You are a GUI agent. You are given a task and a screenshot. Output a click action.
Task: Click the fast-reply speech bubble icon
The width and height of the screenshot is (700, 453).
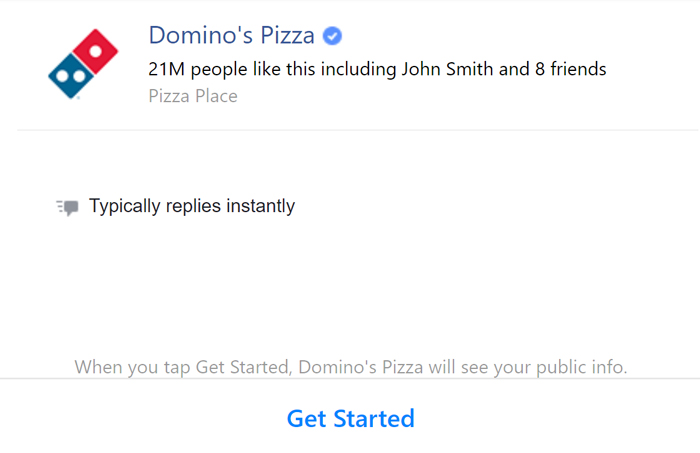(x=67, y=208)
